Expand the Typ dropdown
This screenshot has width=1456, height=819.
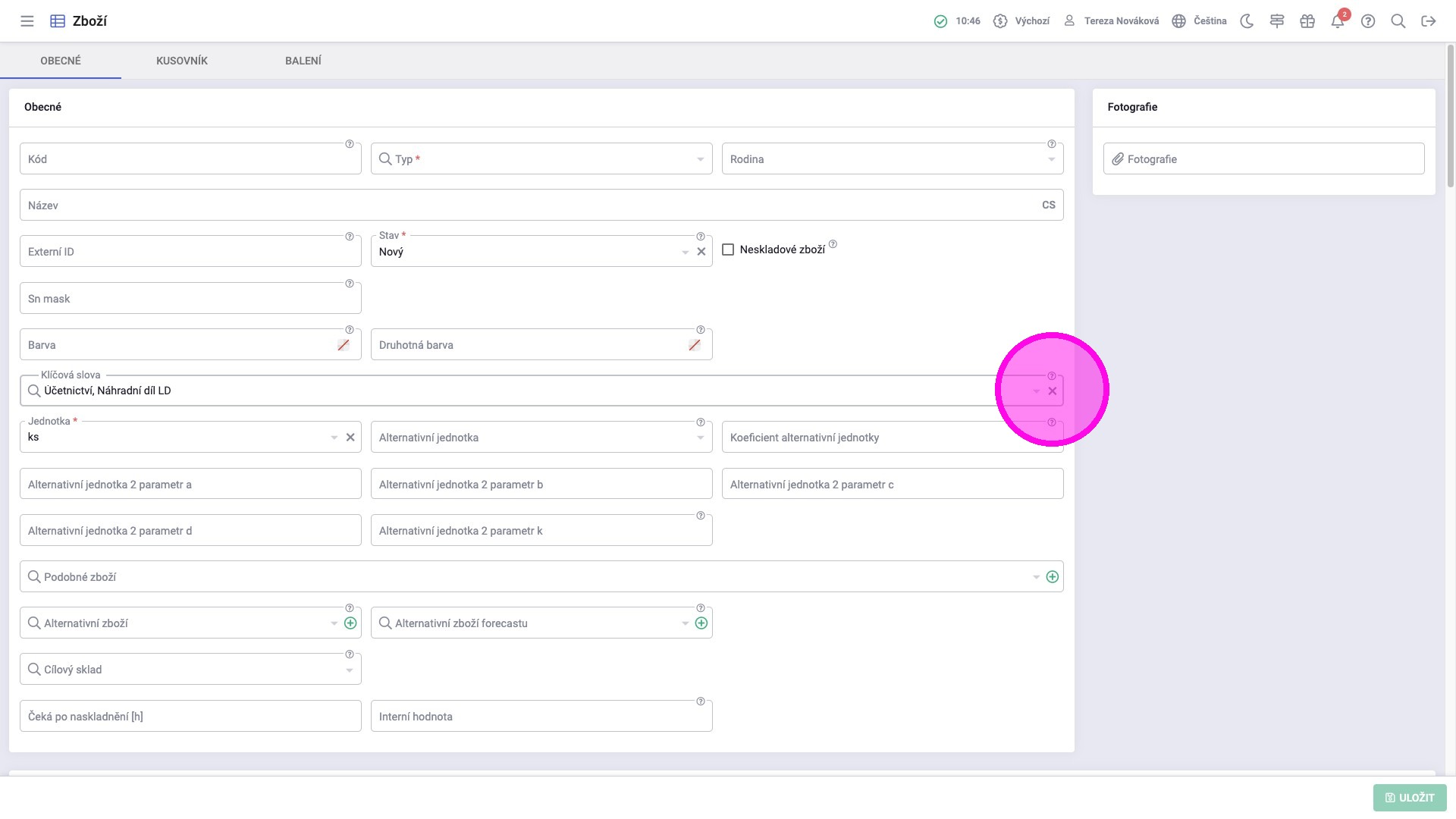tap(700, 159)
